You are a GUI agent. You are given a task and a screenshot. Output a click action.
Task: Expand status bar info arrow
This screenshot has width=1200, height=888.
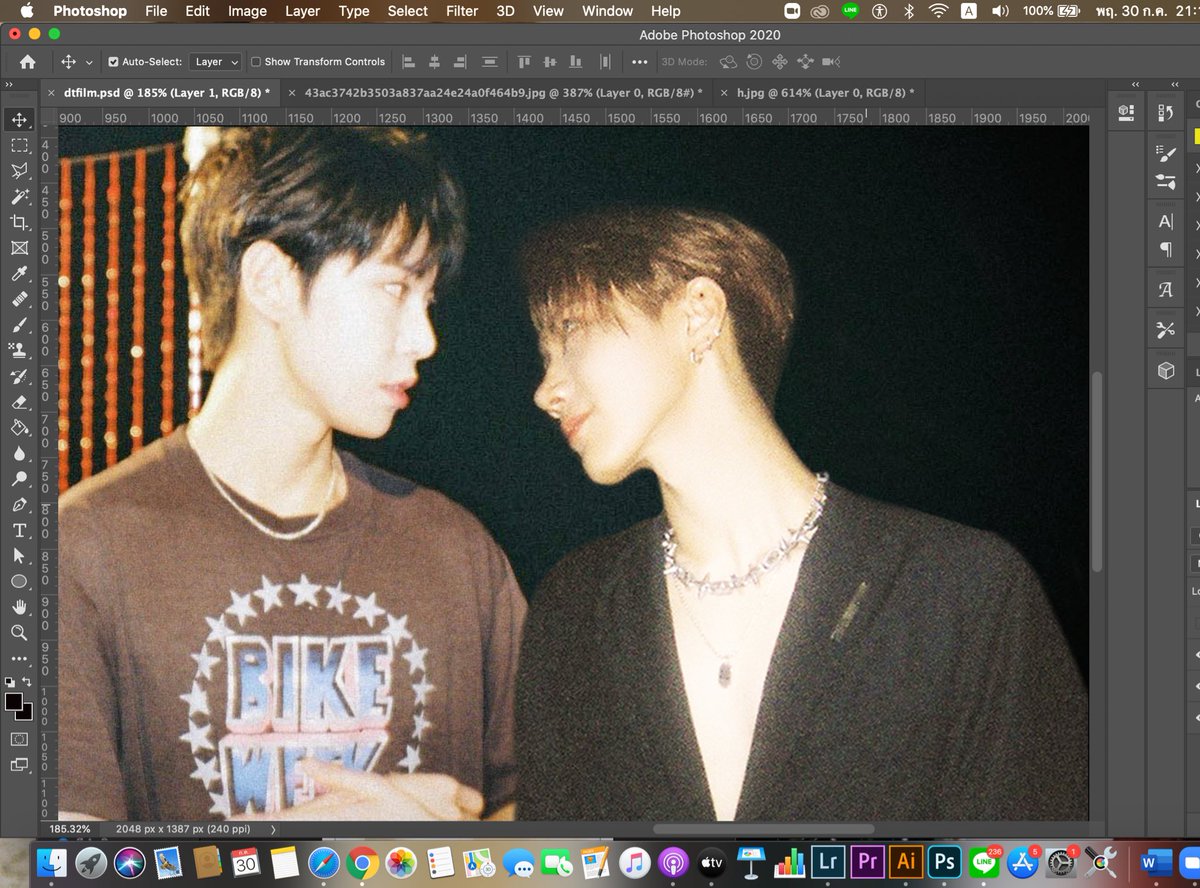click(273, 829)
